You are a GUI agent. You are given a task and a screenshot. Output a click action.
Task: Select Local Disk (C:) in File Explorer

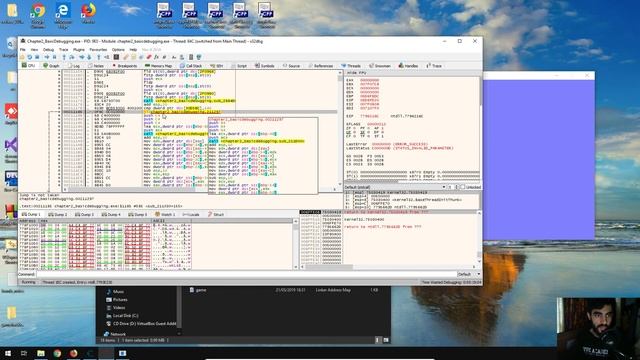(122, 316)
